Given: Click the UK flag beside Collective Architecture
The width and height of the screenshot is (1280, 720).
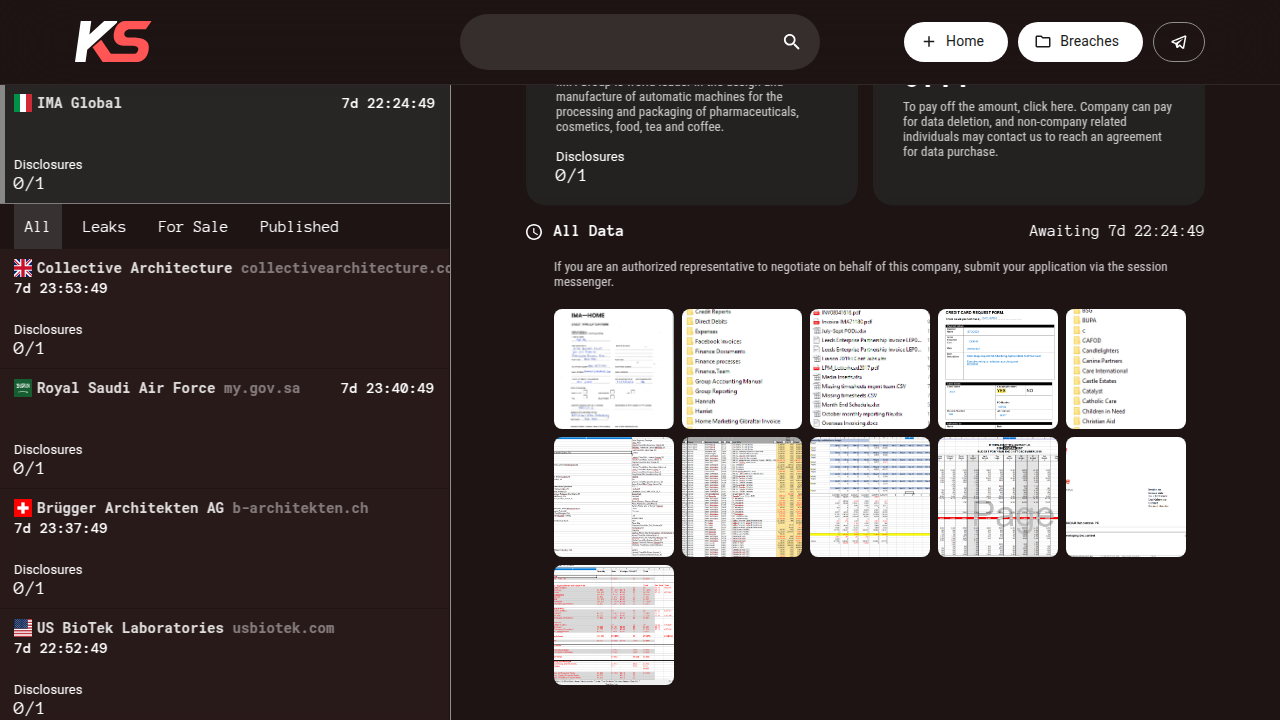Looking at the screenshot, I should click(x=23, y=268).
